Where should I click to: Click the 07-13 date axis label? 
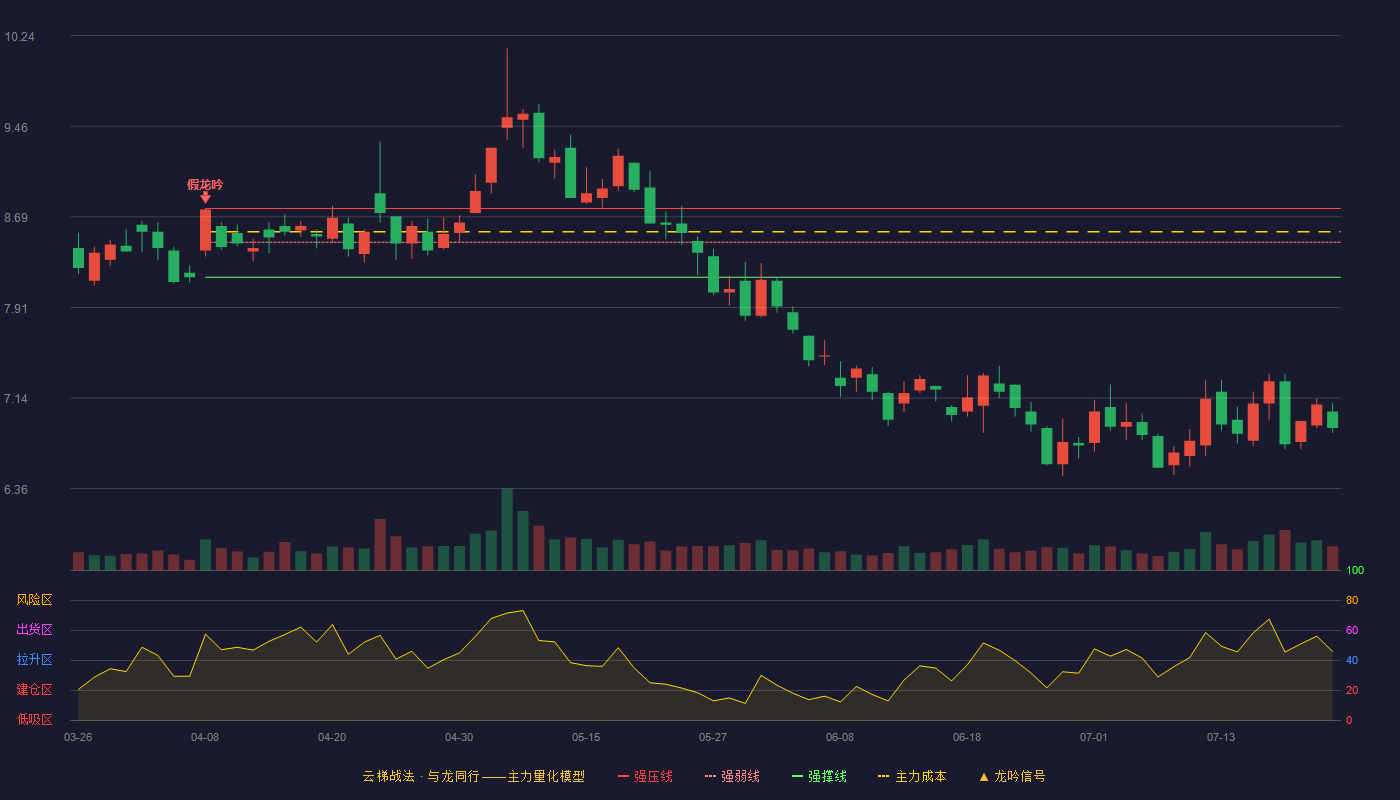coord(1221,737)
